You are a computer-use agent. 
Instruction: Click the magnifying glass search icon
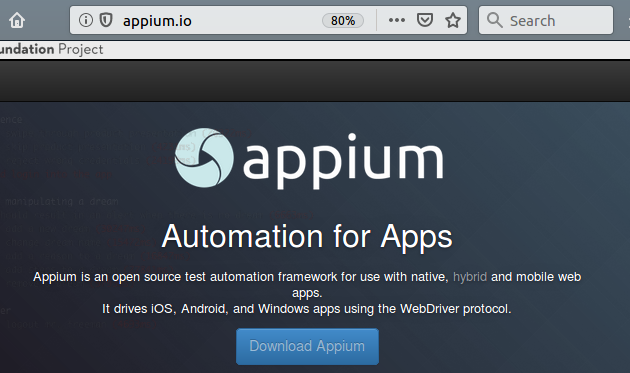pos(495,20)
